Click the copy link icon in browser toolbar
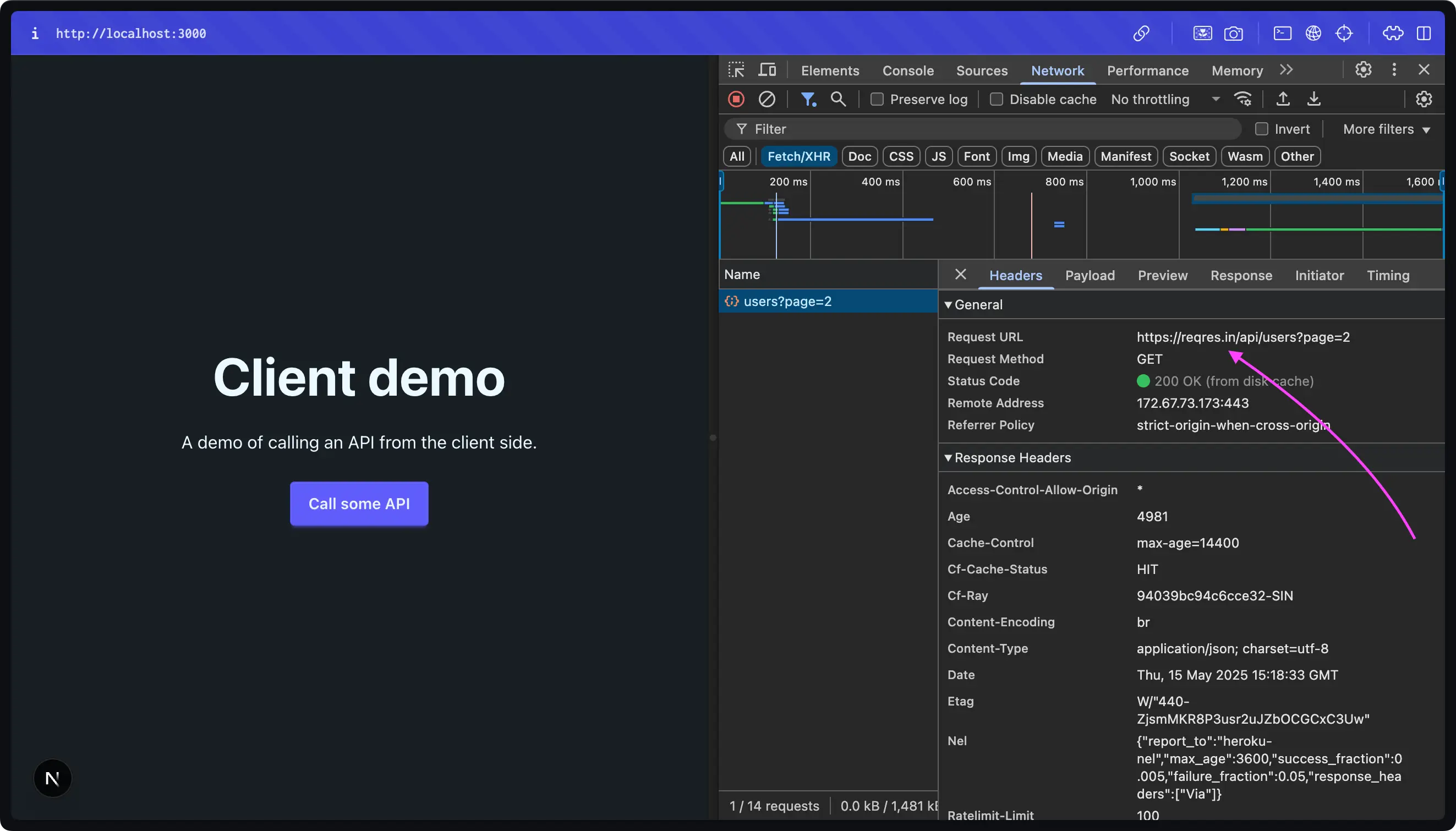 [x=1141, y=34]
